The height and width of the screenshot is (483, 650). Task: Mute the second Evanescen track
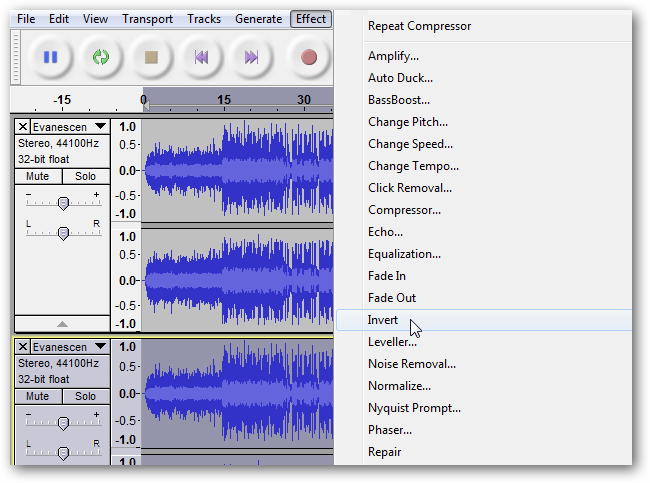(x=38, y=396)
